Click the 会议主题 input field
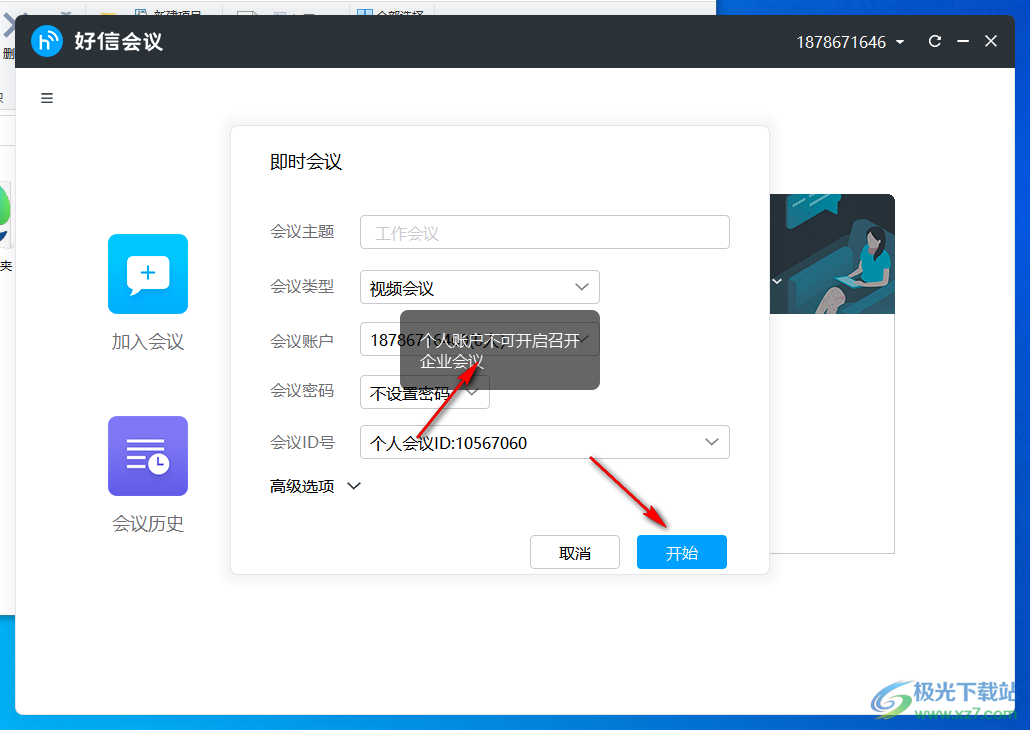 545,232
